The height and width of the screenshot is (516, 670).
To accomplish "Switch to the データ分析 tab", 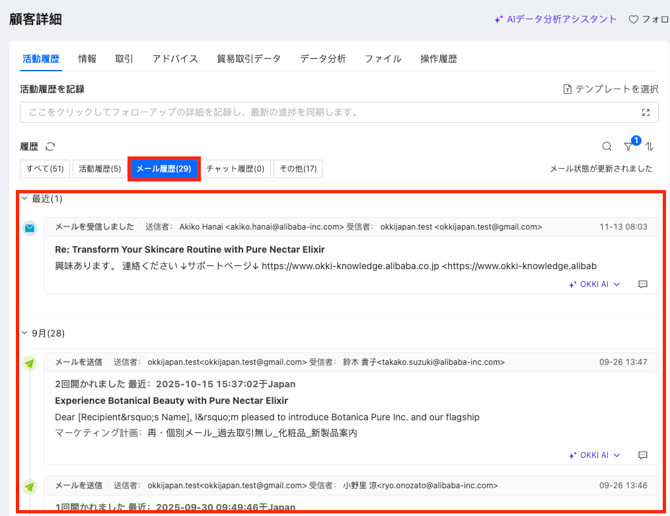I will (323, 59).
